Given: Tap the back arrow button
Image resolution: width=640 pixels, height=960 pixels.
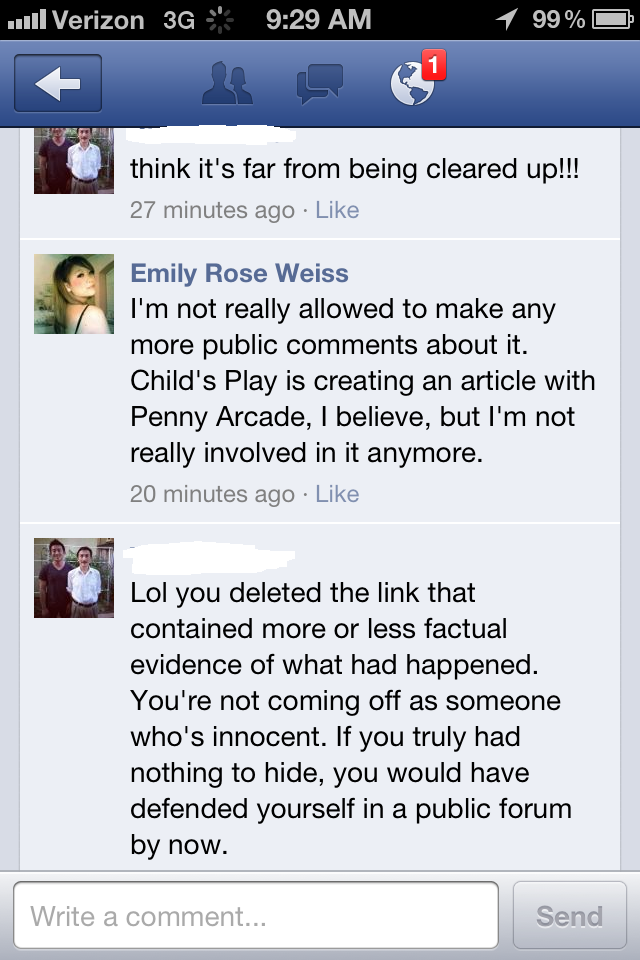Looking at the screenshot, I should [x=58, y=83].
